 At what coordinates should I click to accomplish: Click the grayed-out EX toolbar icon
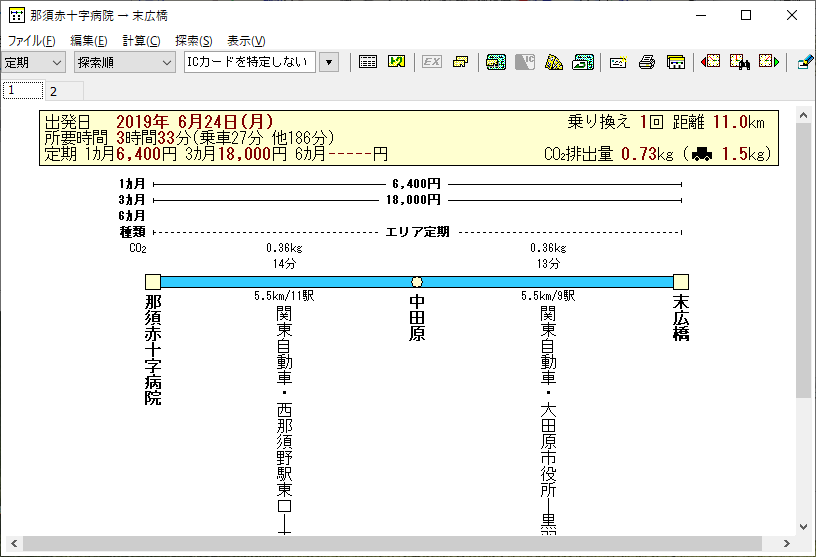click(431, 62)
